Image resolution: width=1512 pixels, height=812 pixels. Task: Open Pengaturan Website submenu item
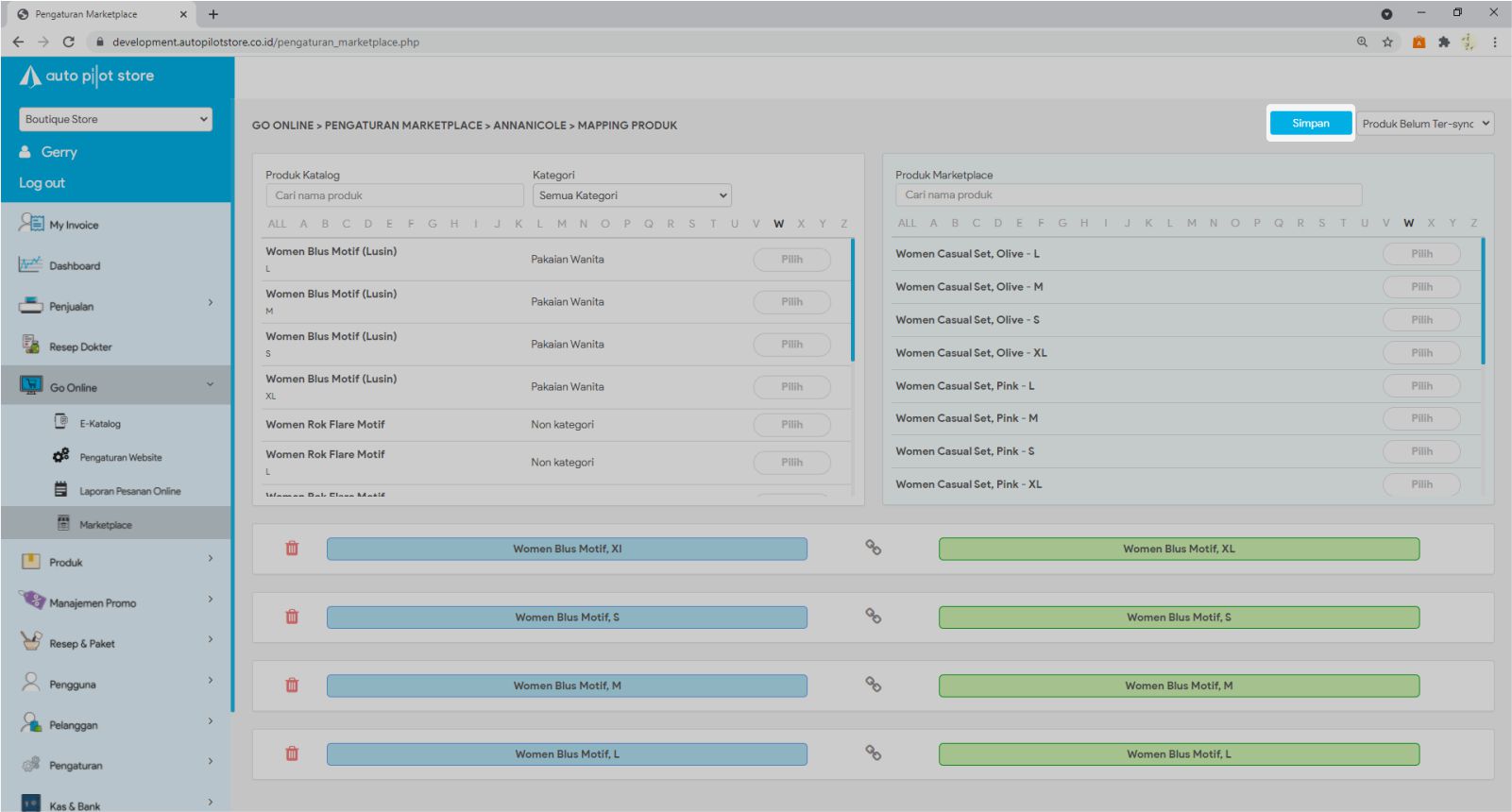pos(120,458)
